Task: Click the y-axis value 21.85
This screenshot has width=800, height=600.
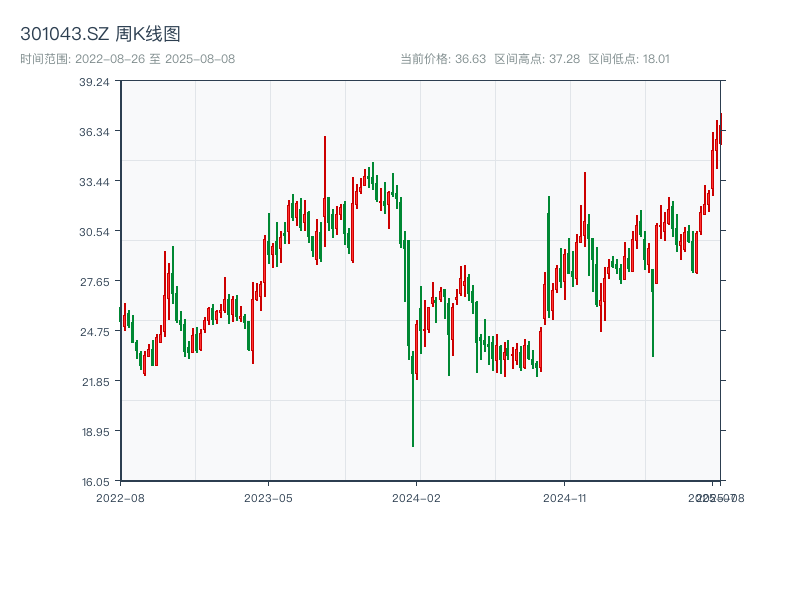Action: 95,382
